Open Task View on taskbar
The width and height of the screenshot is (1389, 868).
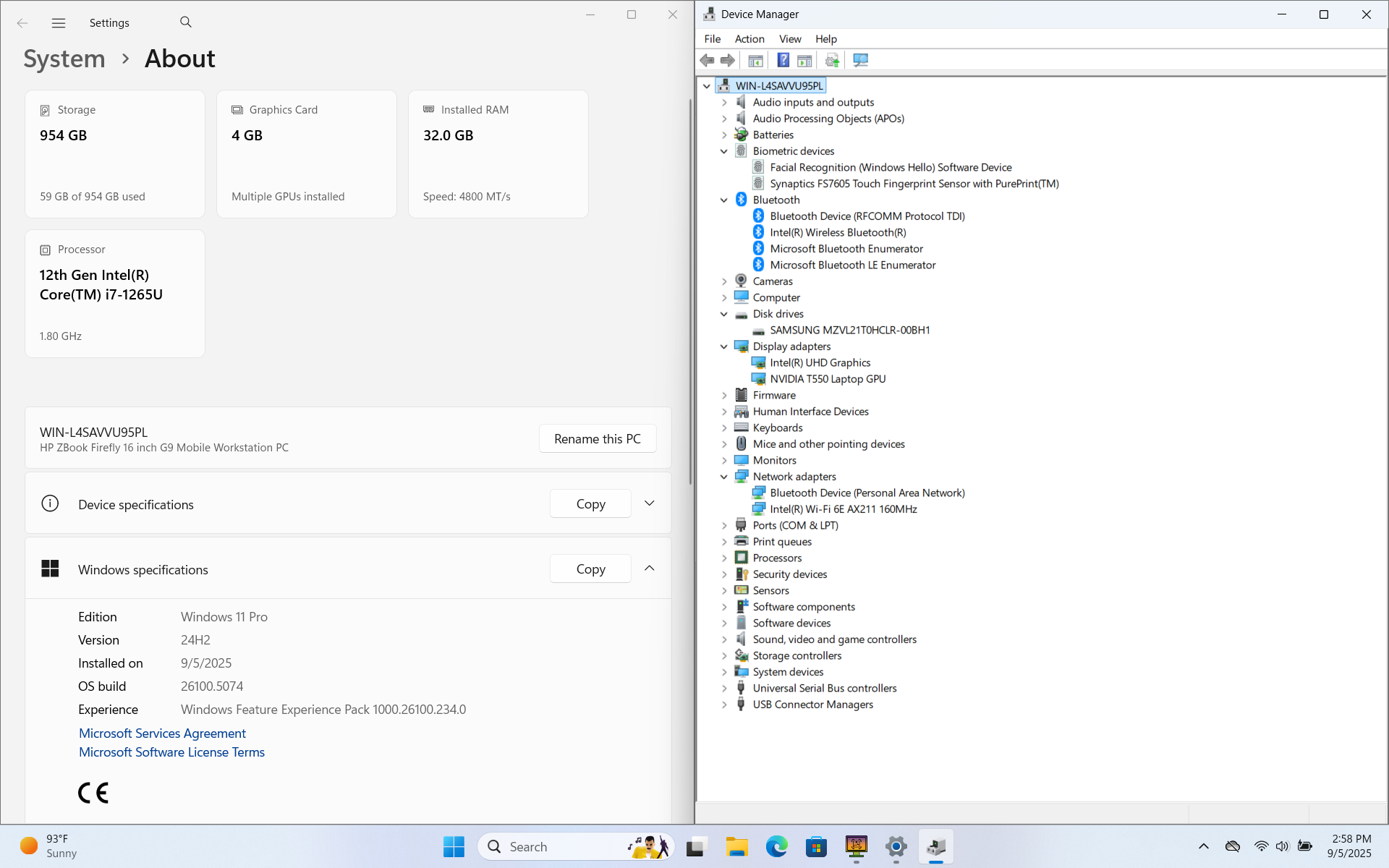(x=696, y=846)
